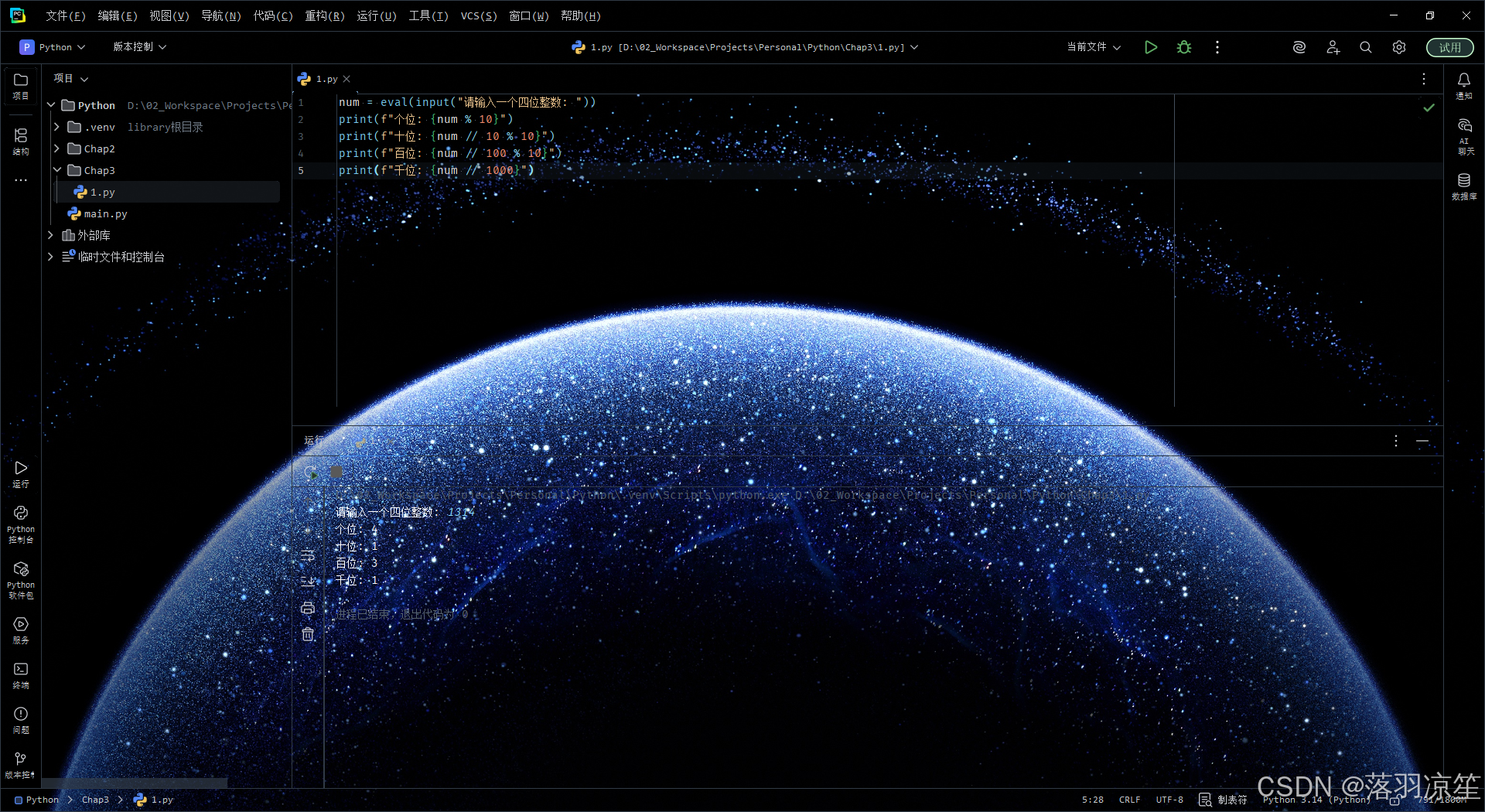Viewport: 1485px width, 812px height.
Task: Open the 项目 view selector dropdown
Action: (x=71, y=79)
